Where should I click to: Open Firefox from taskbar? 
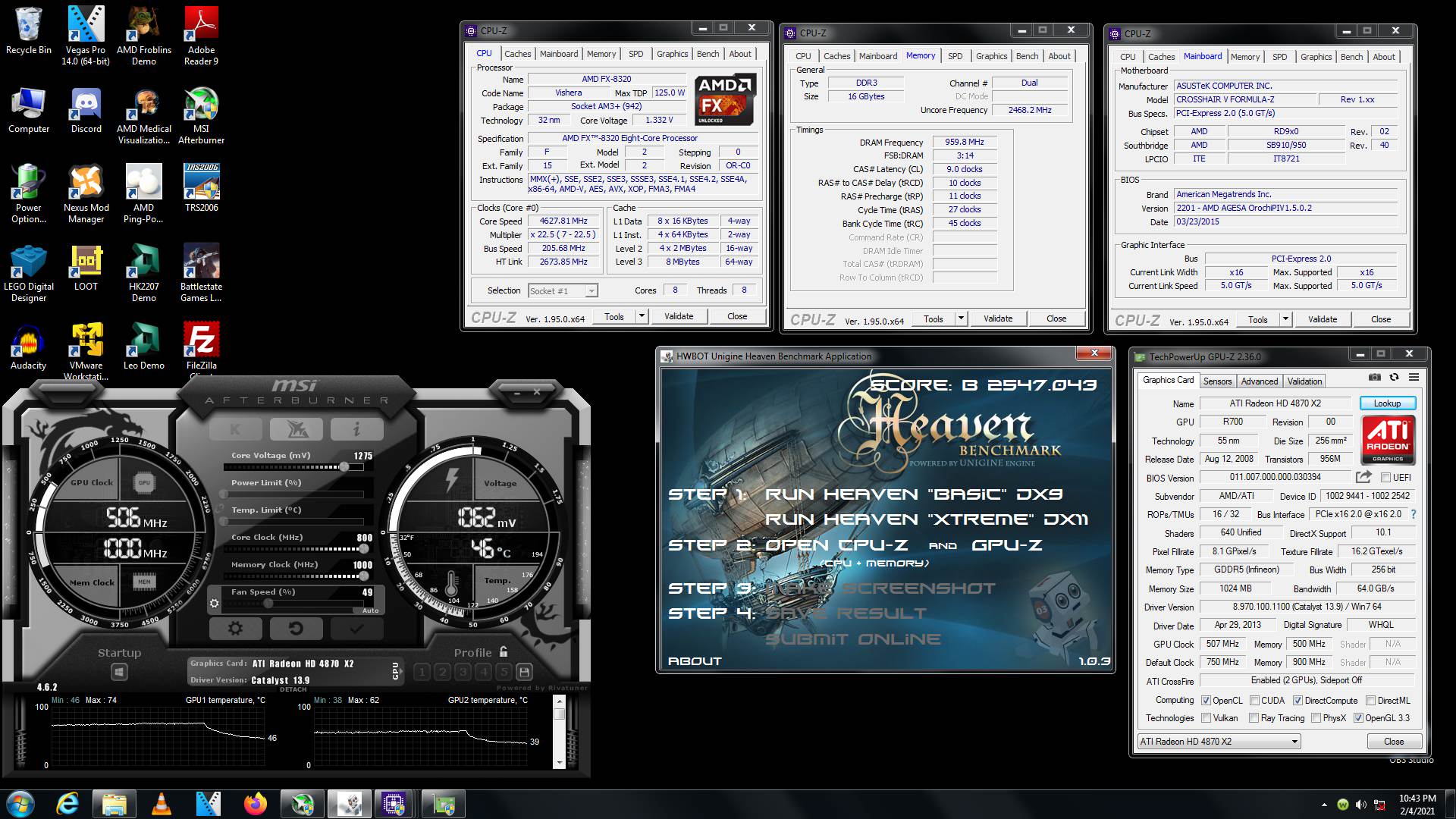tap(256, 804)
